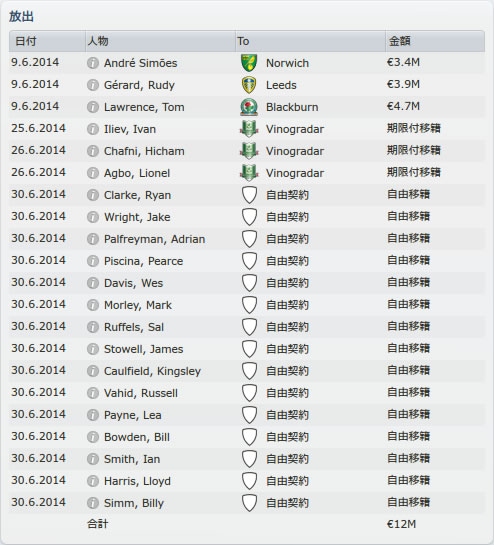This screenshot has height=545, width=494.
Task: Open info icon next to Gérard, Rudy
Action: pos(92,85)
